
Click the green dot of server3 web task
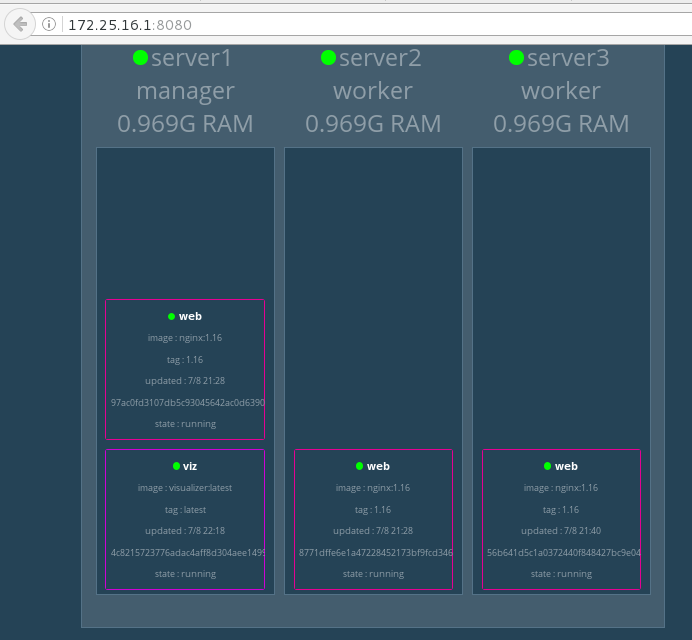(x=547, y=466)
